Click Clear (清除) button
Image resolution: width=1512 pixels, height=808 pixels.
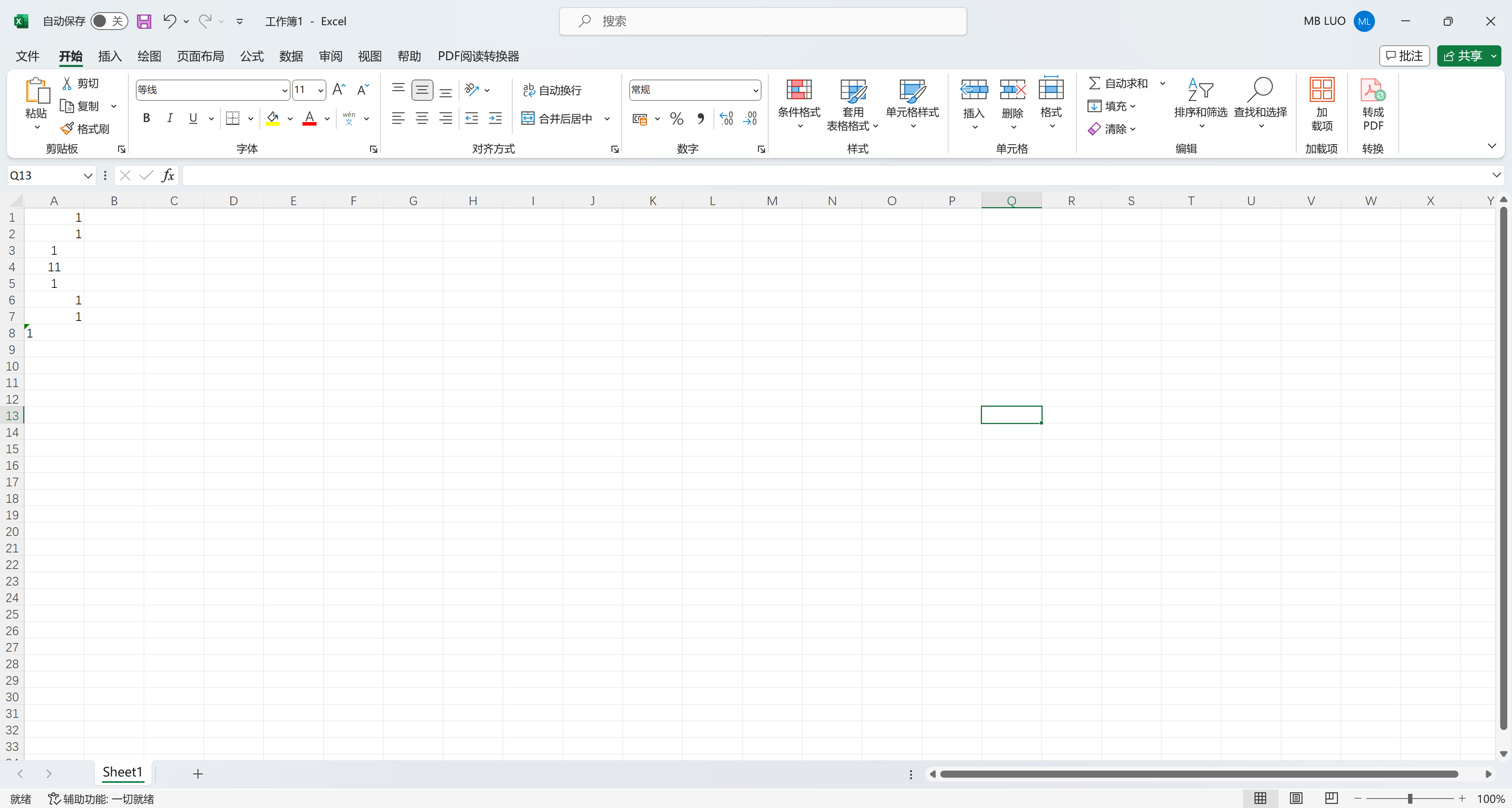(x=1111, y=129)
